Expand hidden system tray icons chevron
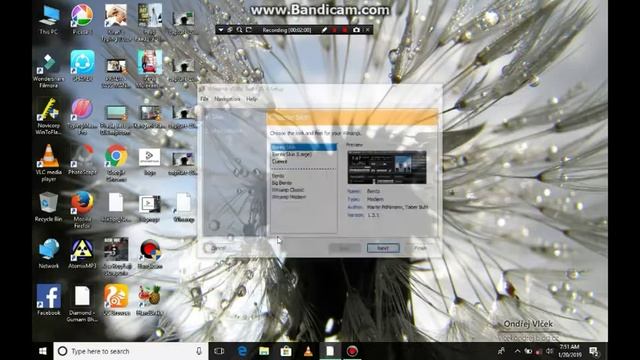640x360 pixels. [517, 351]
